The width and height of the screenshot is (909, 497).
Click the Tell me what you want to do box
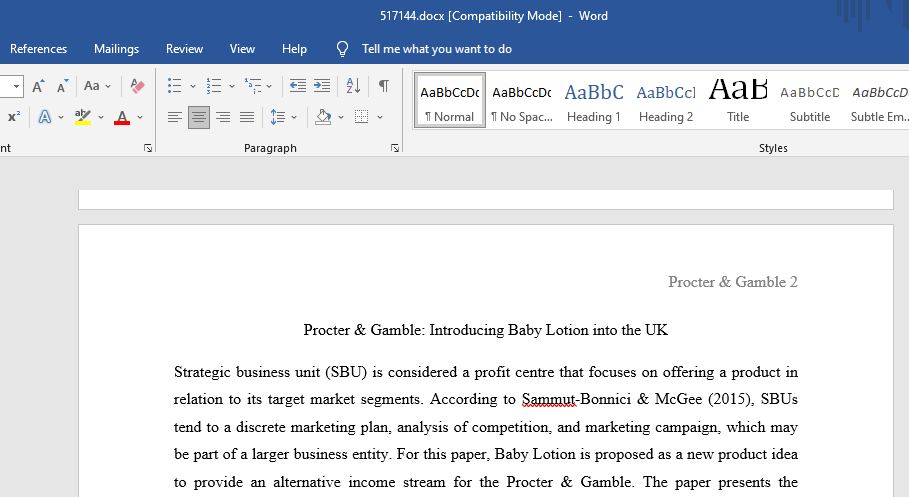pyautogui.click(x=437, y=49)
